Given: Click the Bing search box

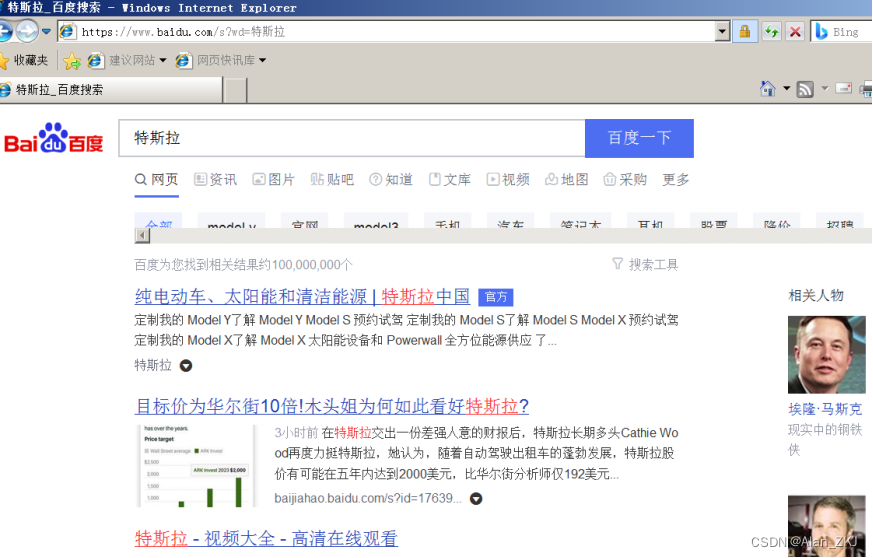Looking at the screenshot, I should 842,32.
